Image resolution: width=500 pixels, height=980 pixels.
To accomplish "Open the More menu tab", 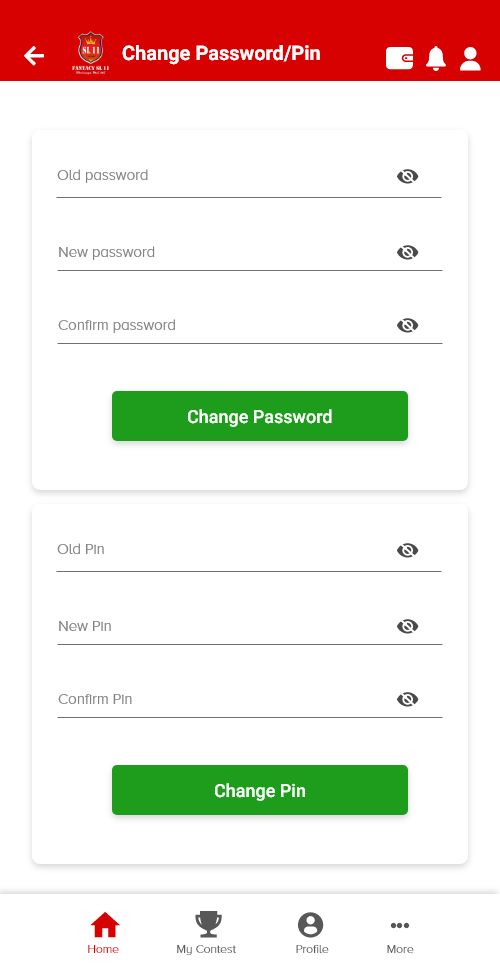I will 400,933.
